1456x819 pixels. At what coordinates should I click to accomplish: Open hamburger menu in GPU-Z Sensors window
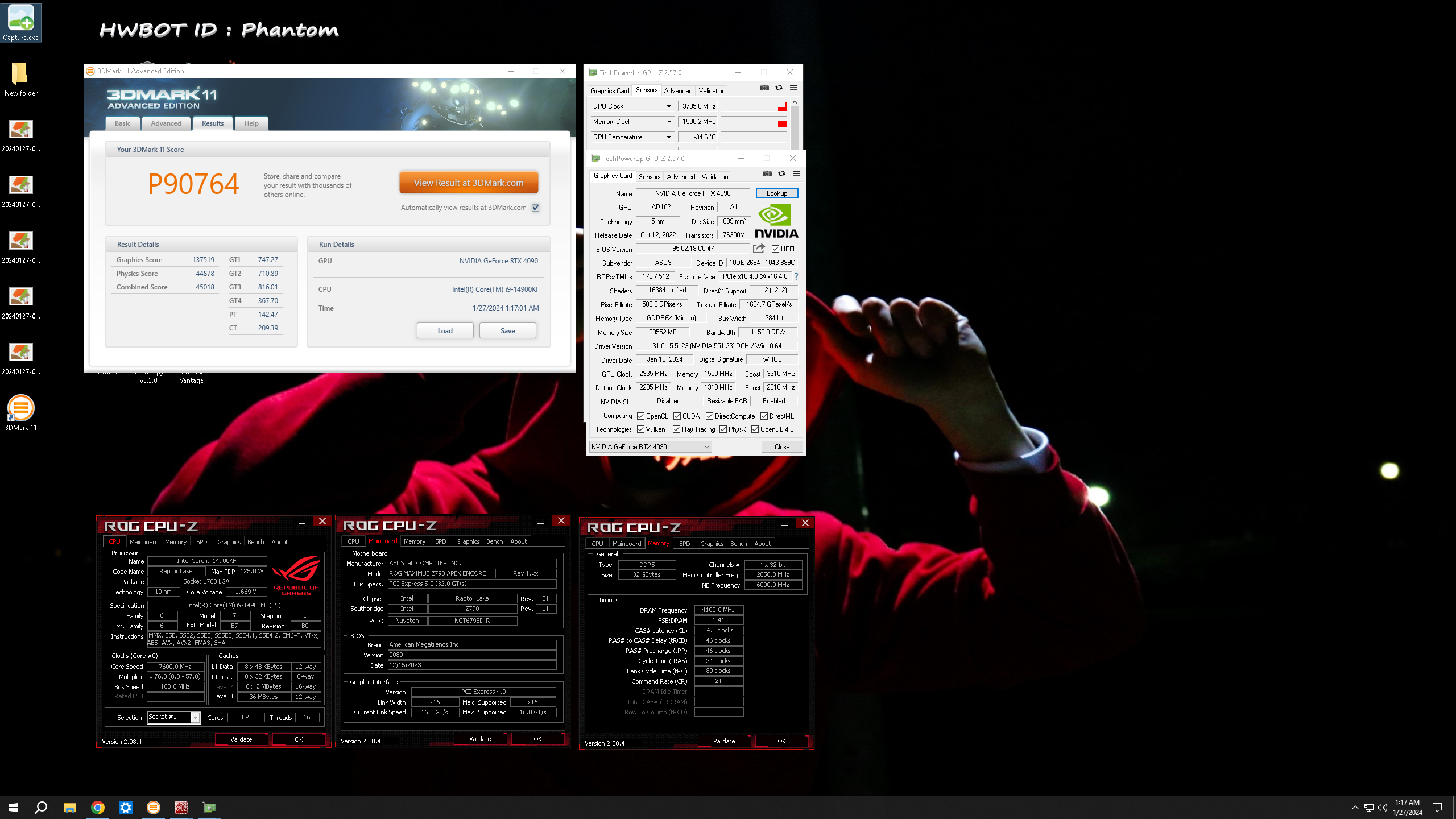tap(794, 88)
